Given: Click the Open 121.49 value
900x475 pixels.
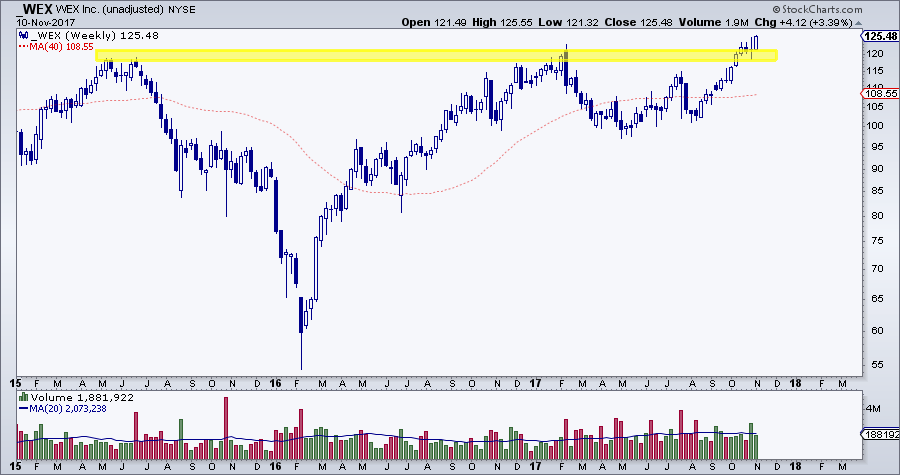Looking at the screenshot, I should [x=434, y=22].
